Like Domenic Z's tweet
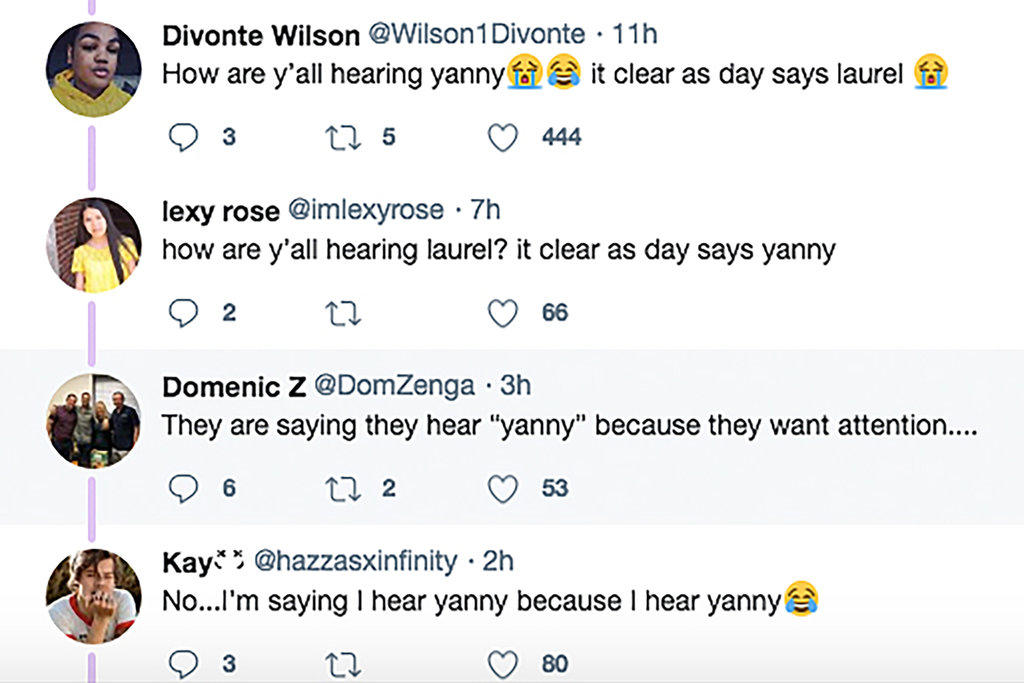The width and height of the screenshot is (1024, 683). pos(502,488)
